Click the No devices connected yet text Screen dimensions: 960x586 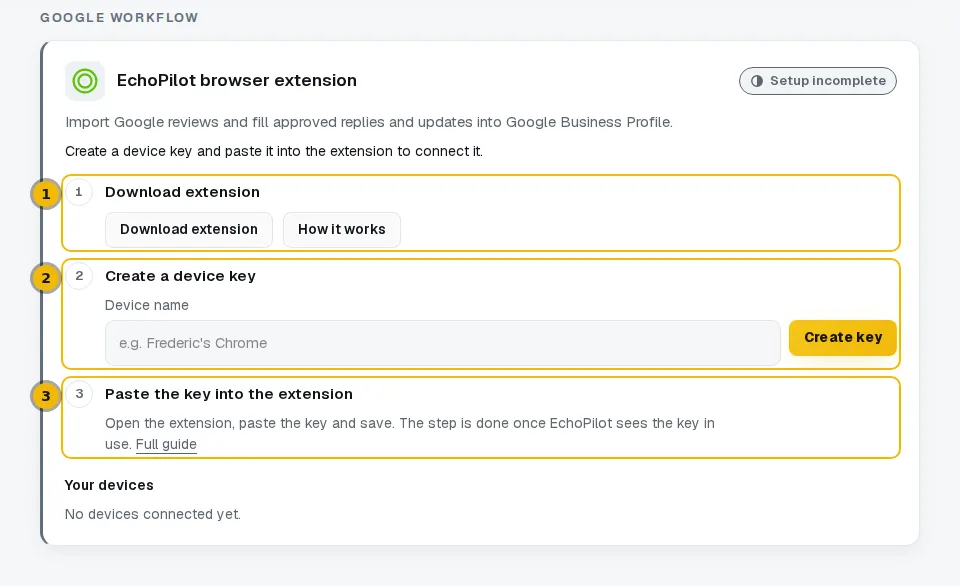(x=153, y=514)
